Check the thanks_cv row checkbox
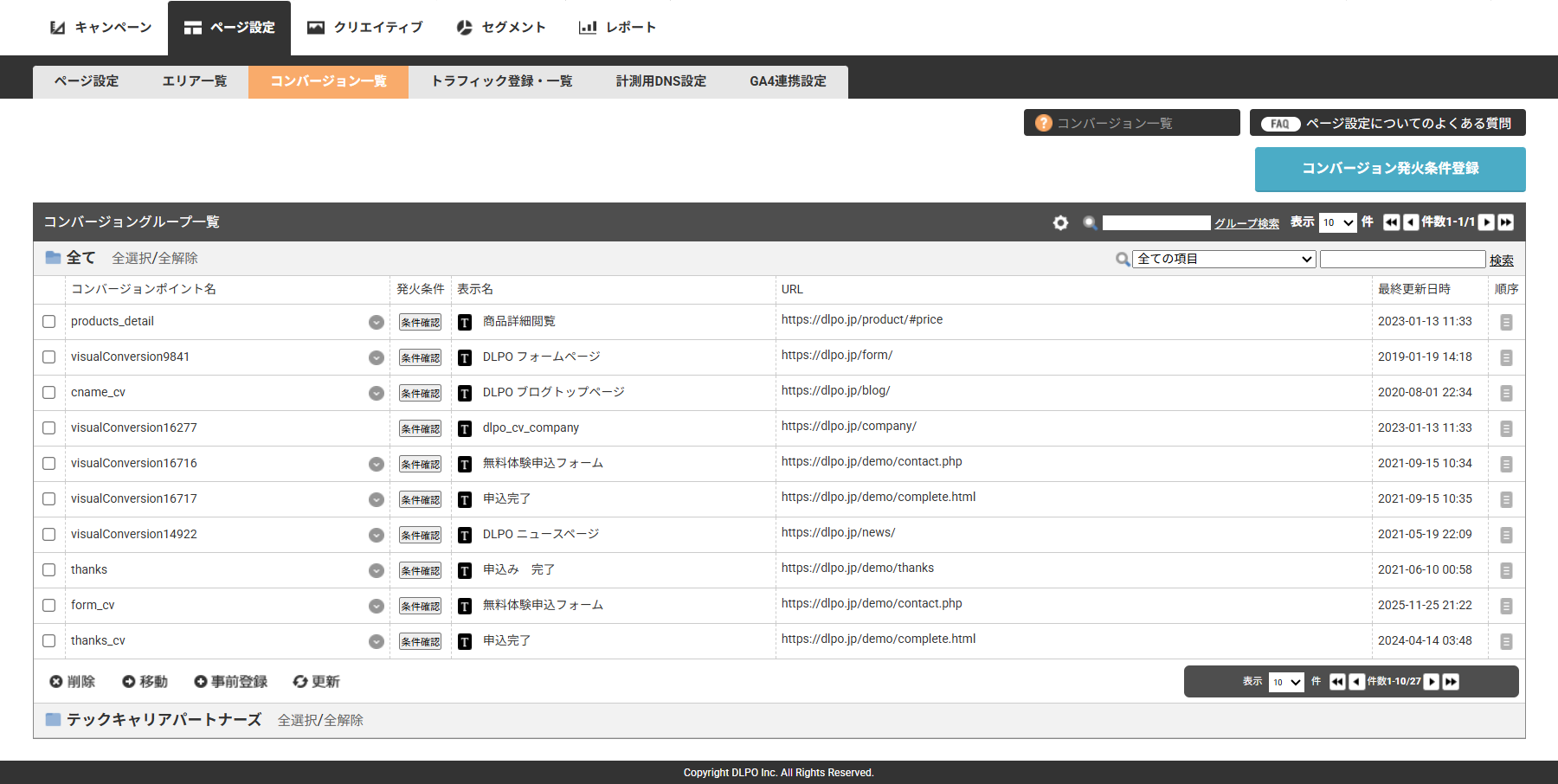Image resolution: width=1558 pixels, height=784 pixels. point(49,640)
